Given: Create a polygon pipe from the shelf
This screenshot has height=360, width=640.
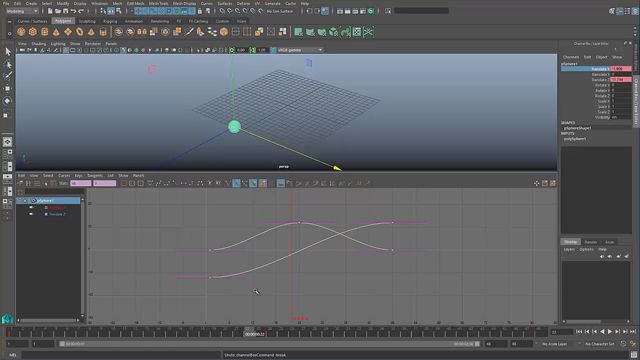Looking at the screenshot, I should click(103, 32).
